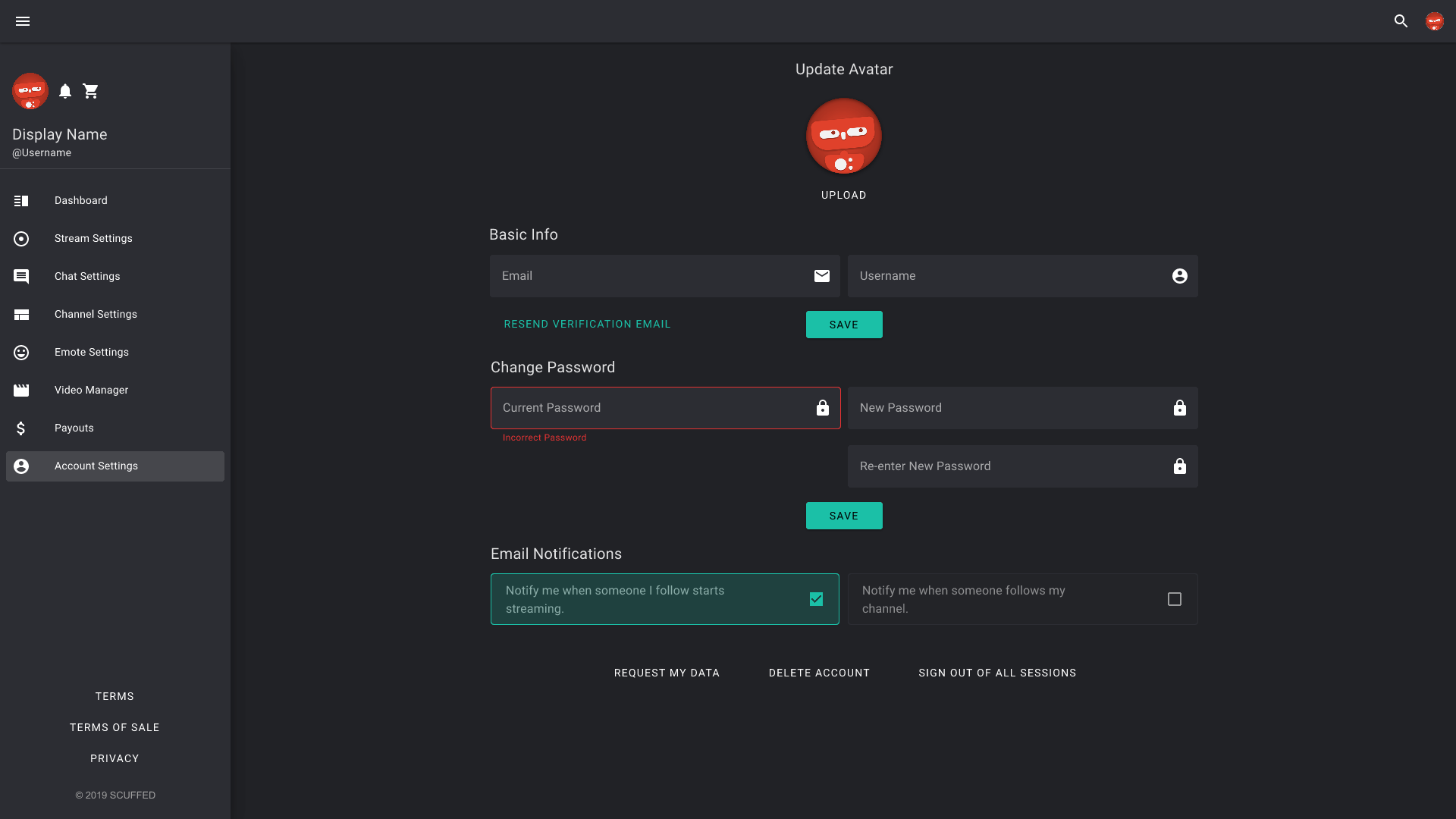Click the top-right profile avatar

pyautogui.click(x=1434, y=21)
